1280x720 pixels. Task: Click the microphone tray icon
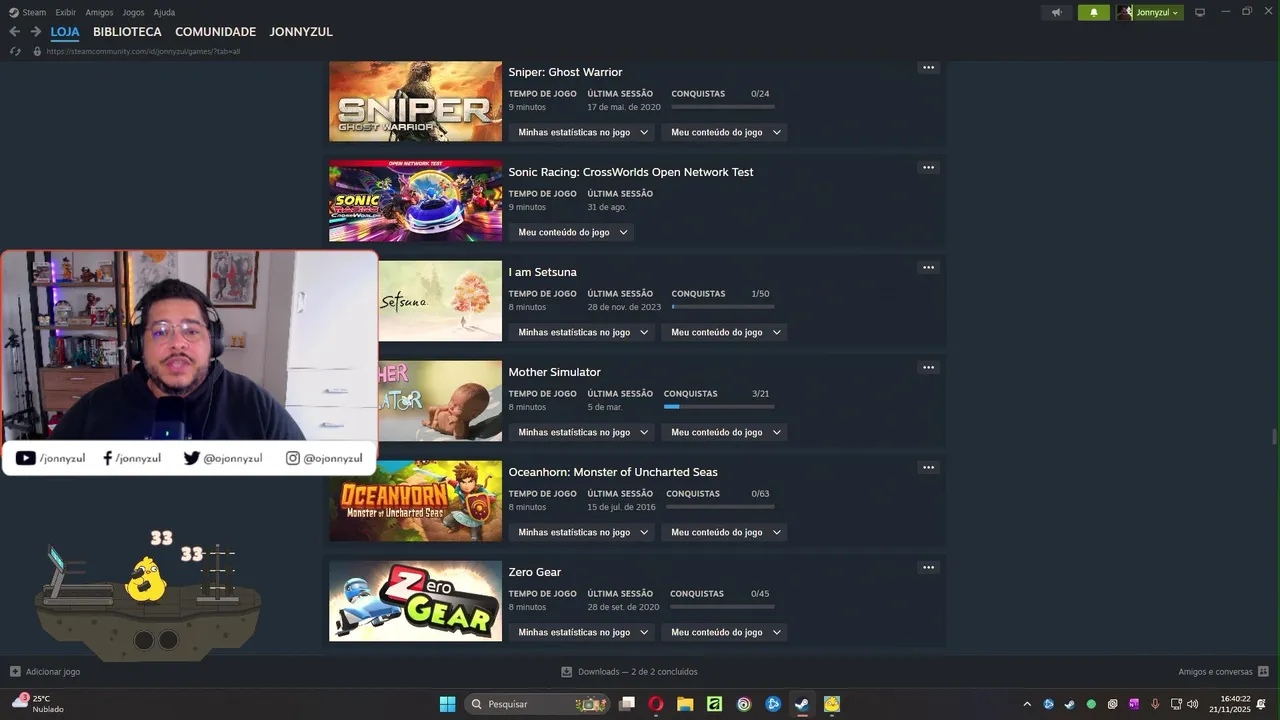tap(1155, 704)
